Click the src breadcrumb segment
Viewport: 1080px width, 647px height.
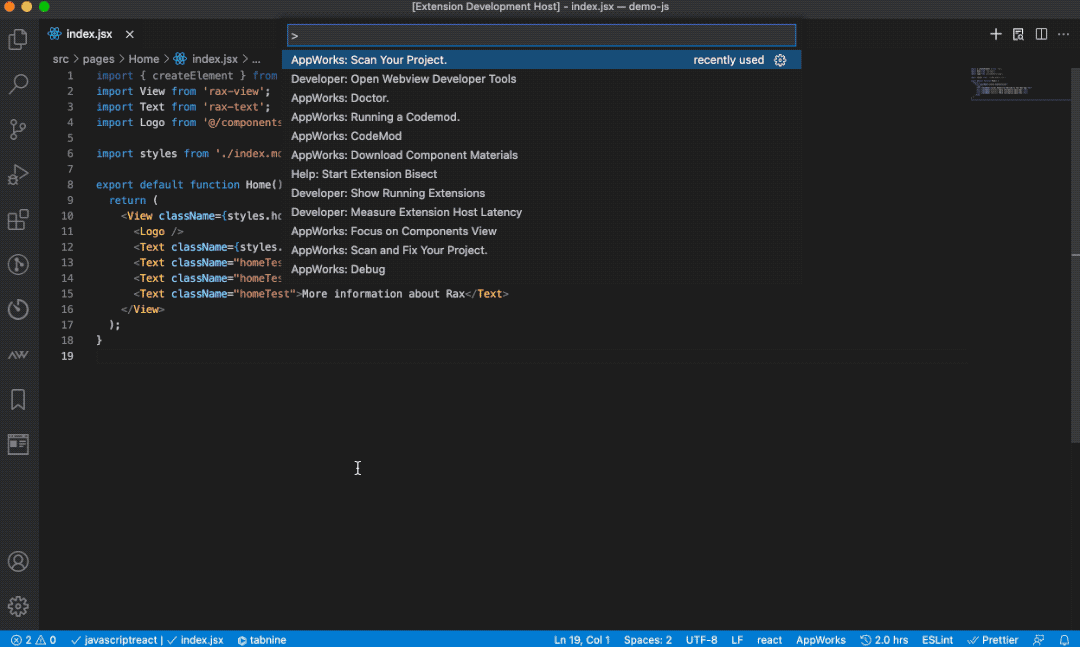(61, 59)
